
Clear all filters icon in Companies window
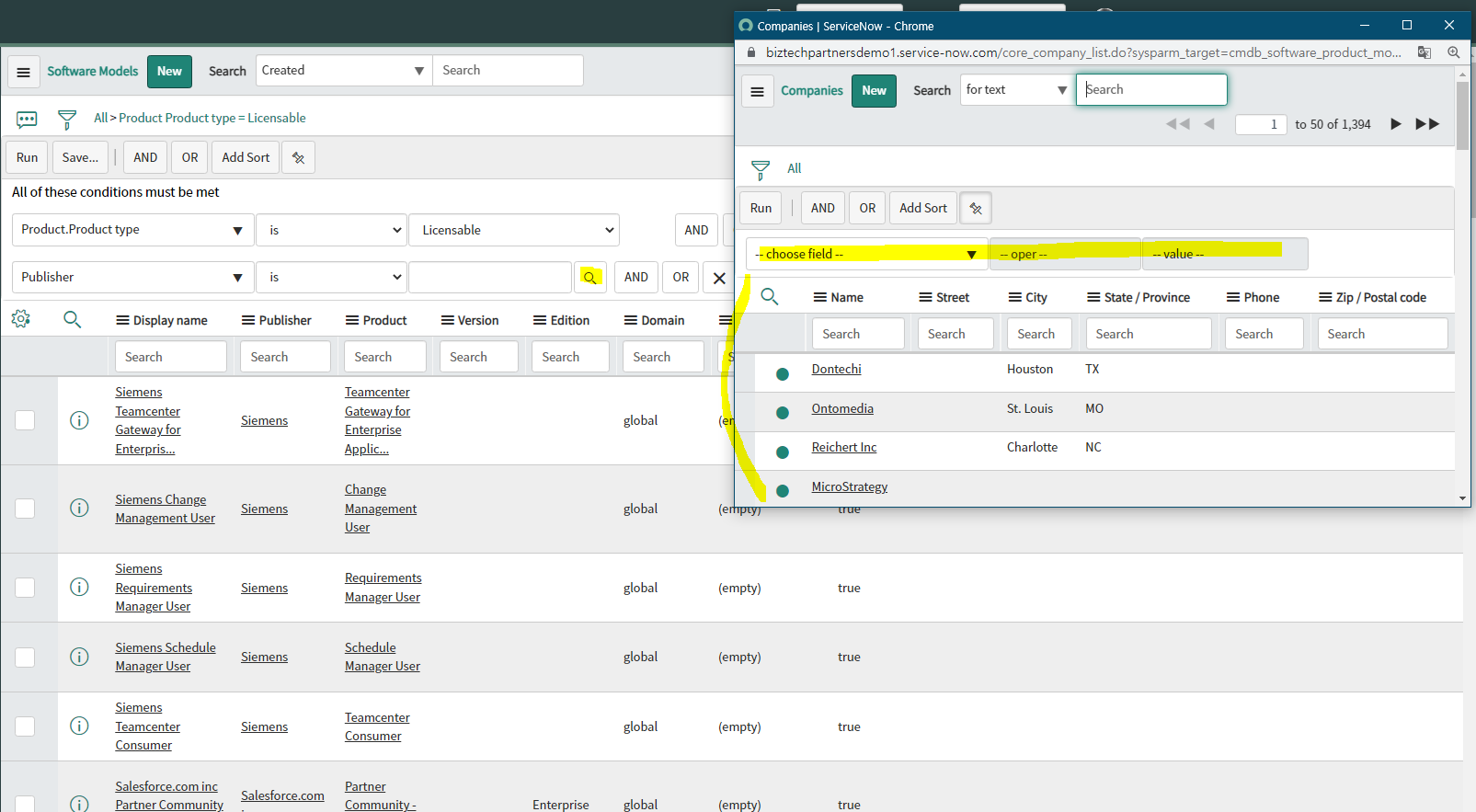coord(976,208)
